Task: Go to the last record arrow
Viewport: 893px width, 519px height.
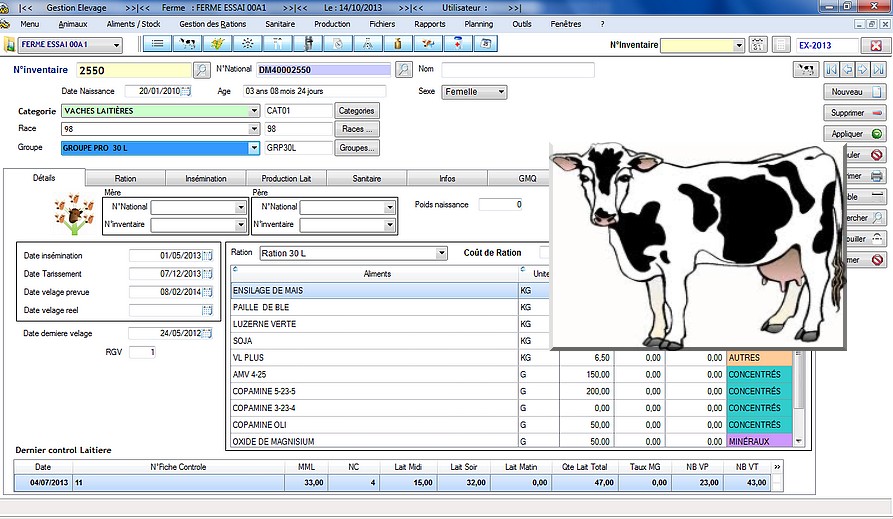Action: (878, 70)
